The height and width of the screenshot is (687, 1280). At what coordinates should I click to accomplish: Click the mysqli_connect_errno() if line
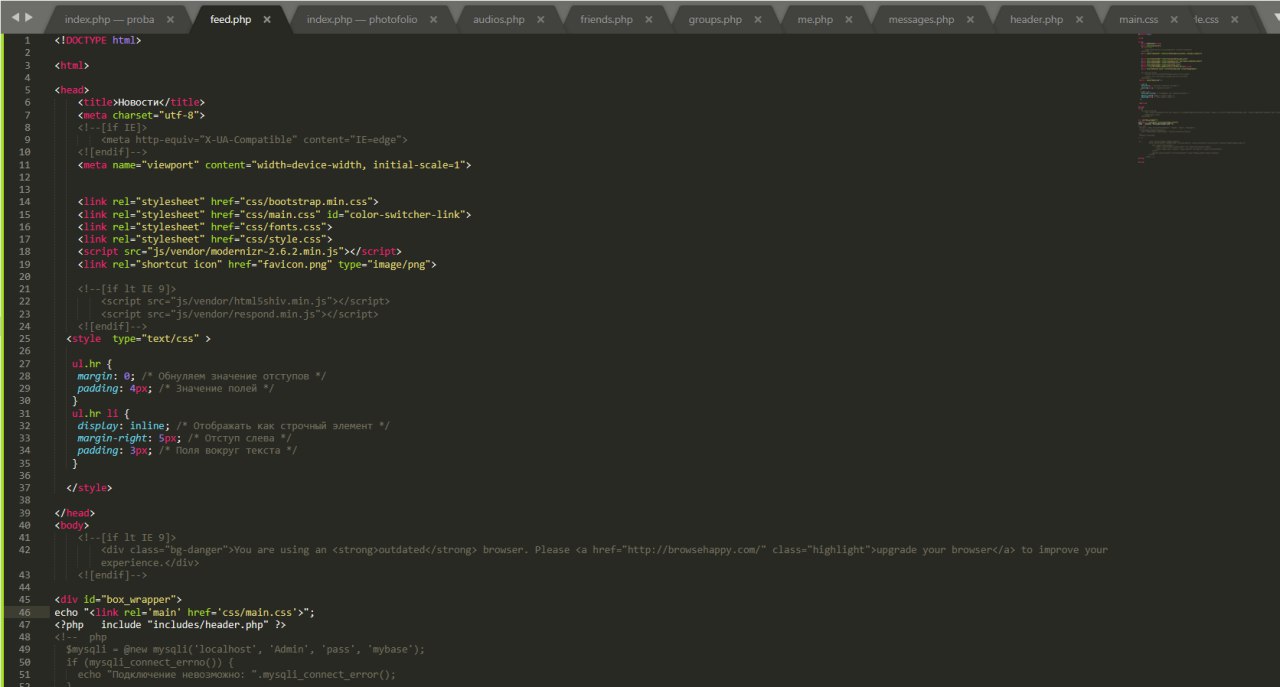pyautogui.click(x=150, y=663)
